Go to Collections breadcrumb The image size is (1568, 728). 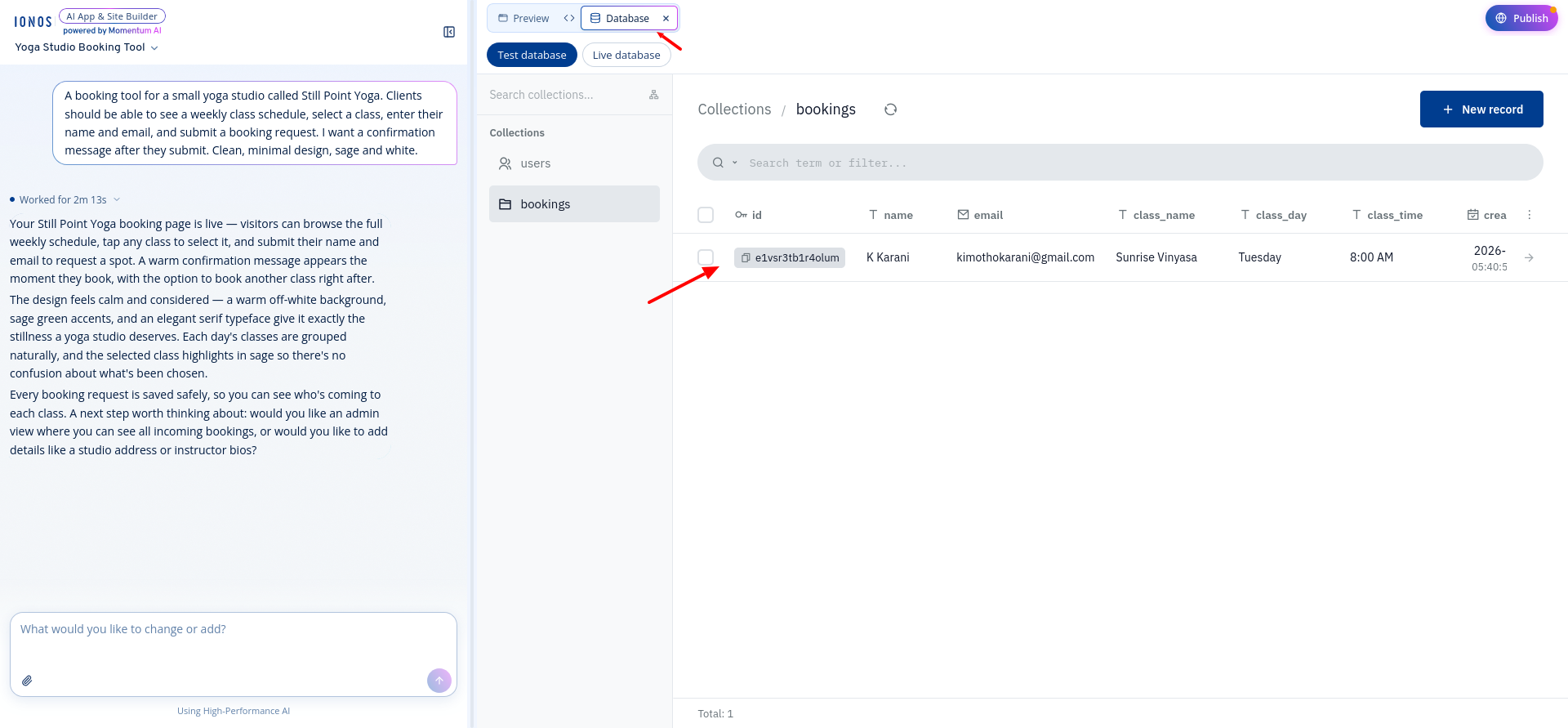734,109
